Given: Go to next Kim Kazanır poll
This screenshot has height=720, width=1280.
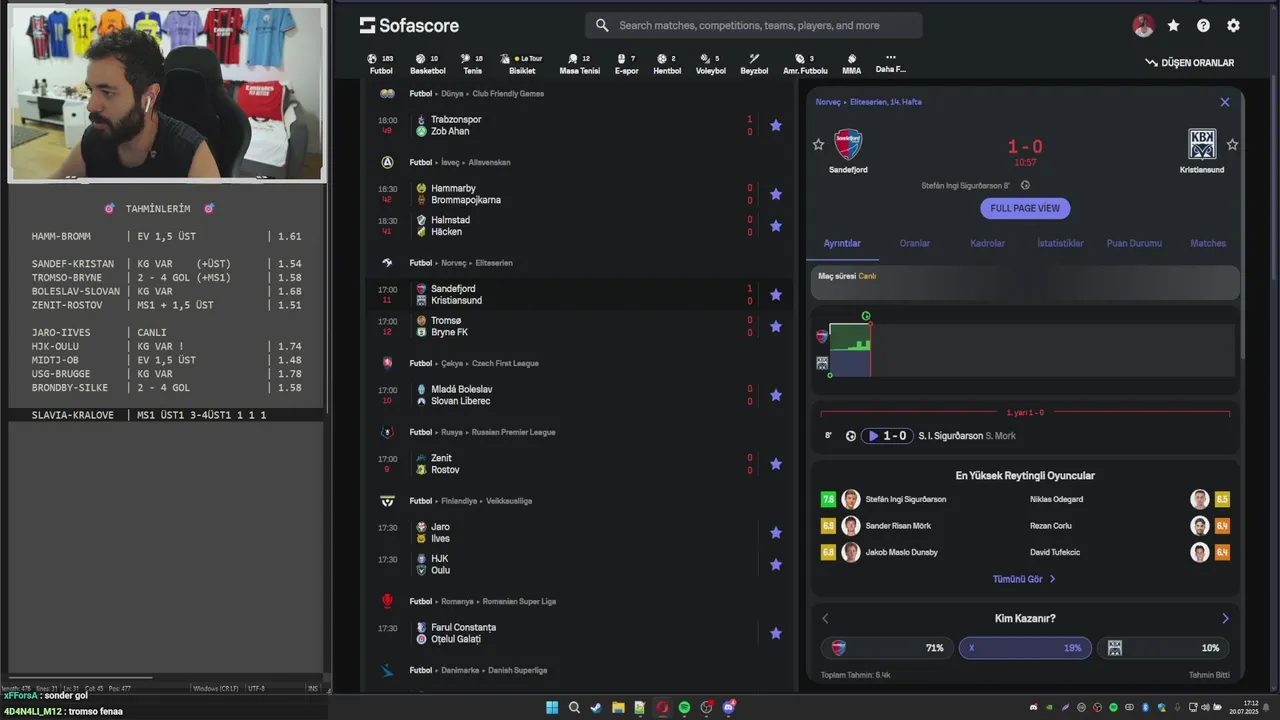Looking at the screenshot, I should (x=1225, y=618).
